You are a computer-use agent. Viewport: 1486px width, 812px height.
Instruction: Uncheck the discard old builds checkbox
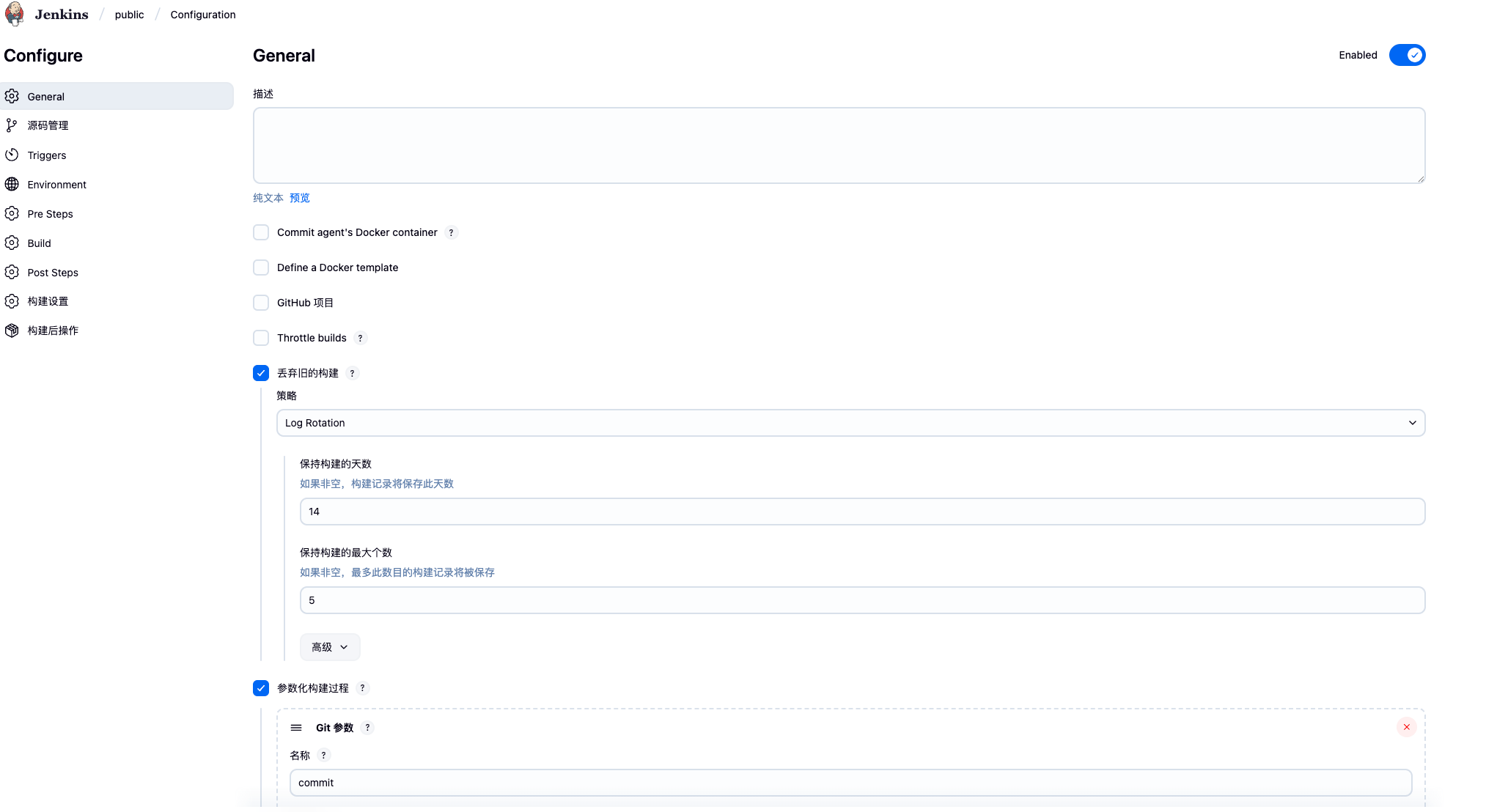pos(261,373)
